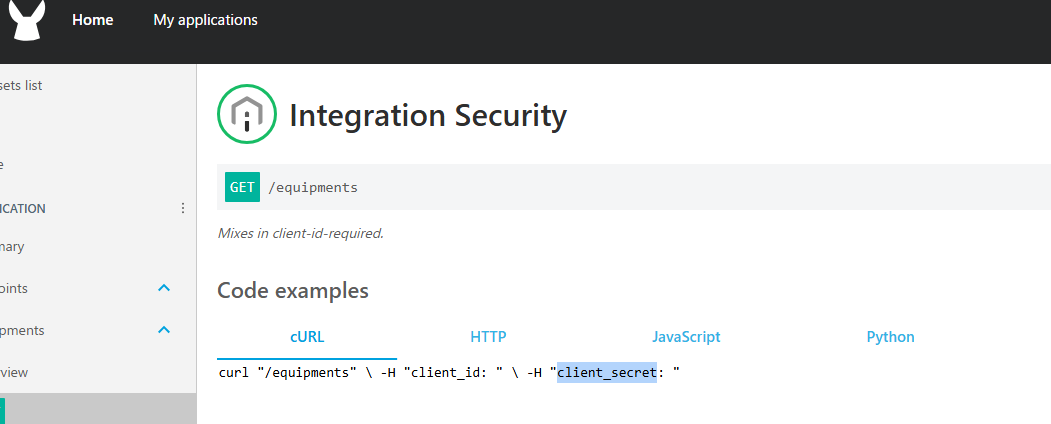Open the Overview item under equipments
This screenshot has height=424, width=1051.
coord(14,372)
